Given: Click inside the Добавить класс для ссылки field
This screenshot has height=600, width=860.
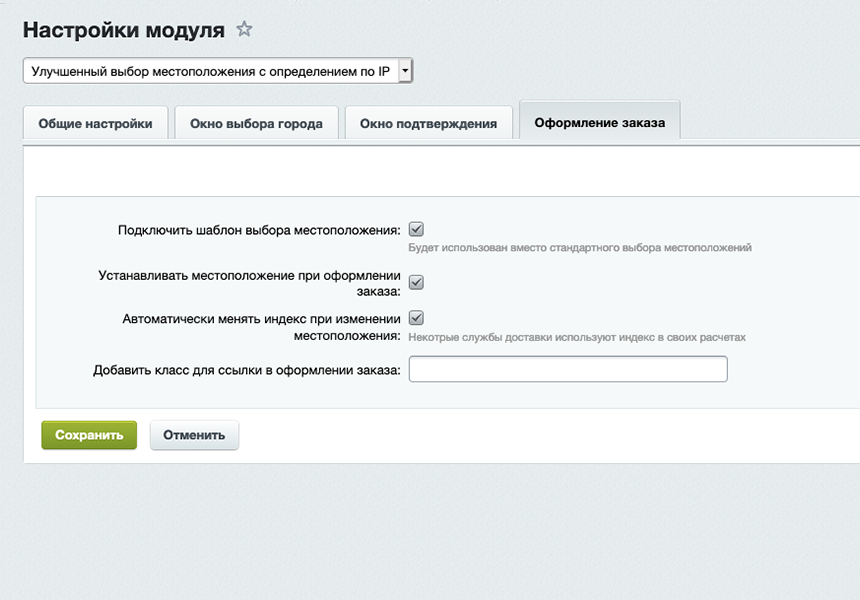Looking at the screenshot, I should 567,369.
